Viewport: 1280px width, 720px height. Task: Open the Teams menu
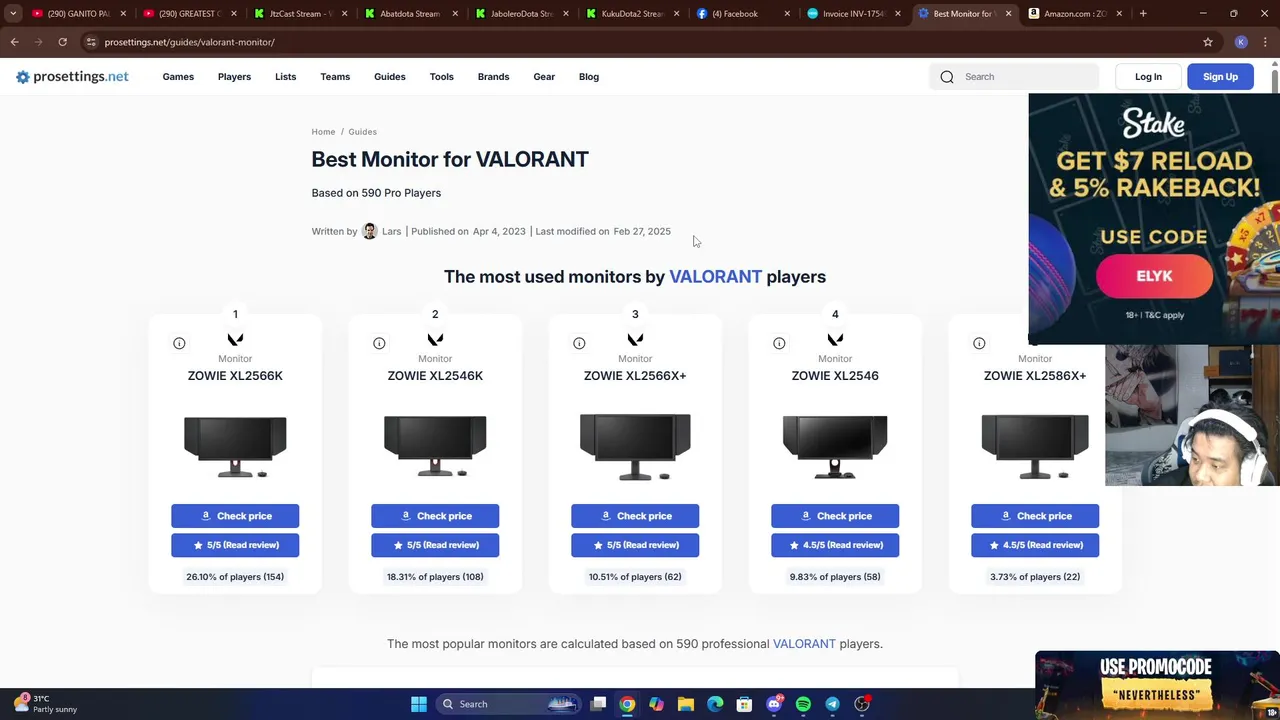335,77
